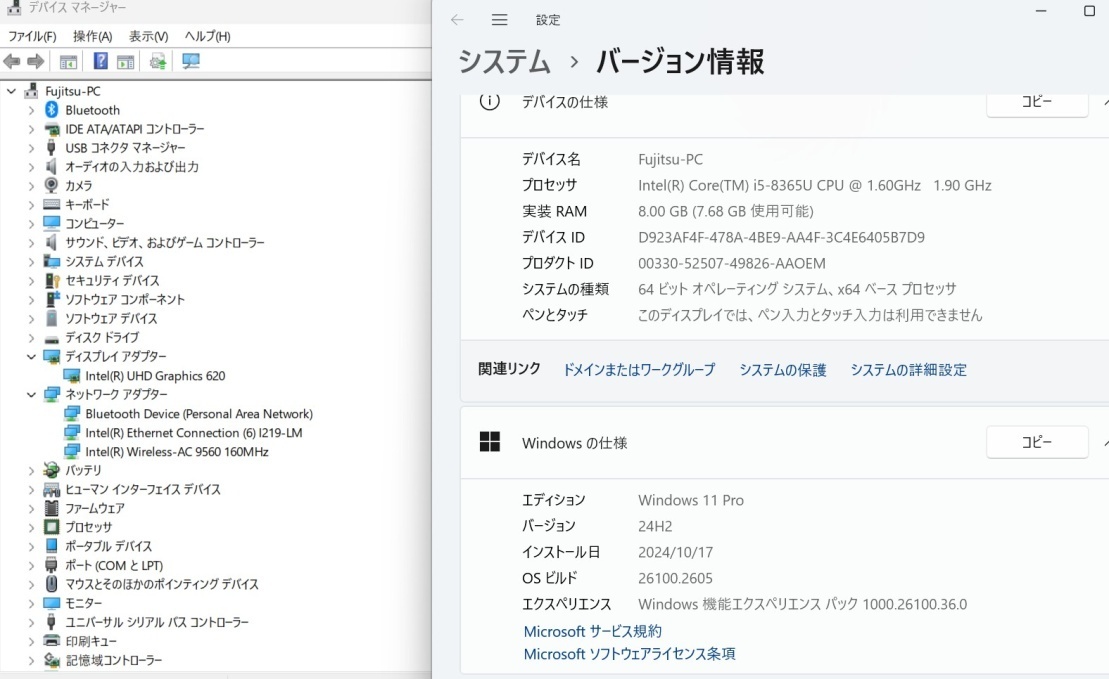1109x679 pixels.
Task: Open システムの保護 link
Action: point(783,370)
